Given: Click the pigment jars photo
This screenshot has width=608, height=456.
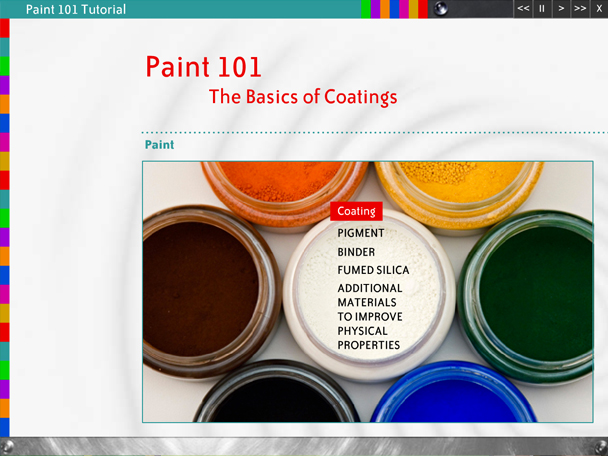Looking at the screenshot, I should (368, 292).
